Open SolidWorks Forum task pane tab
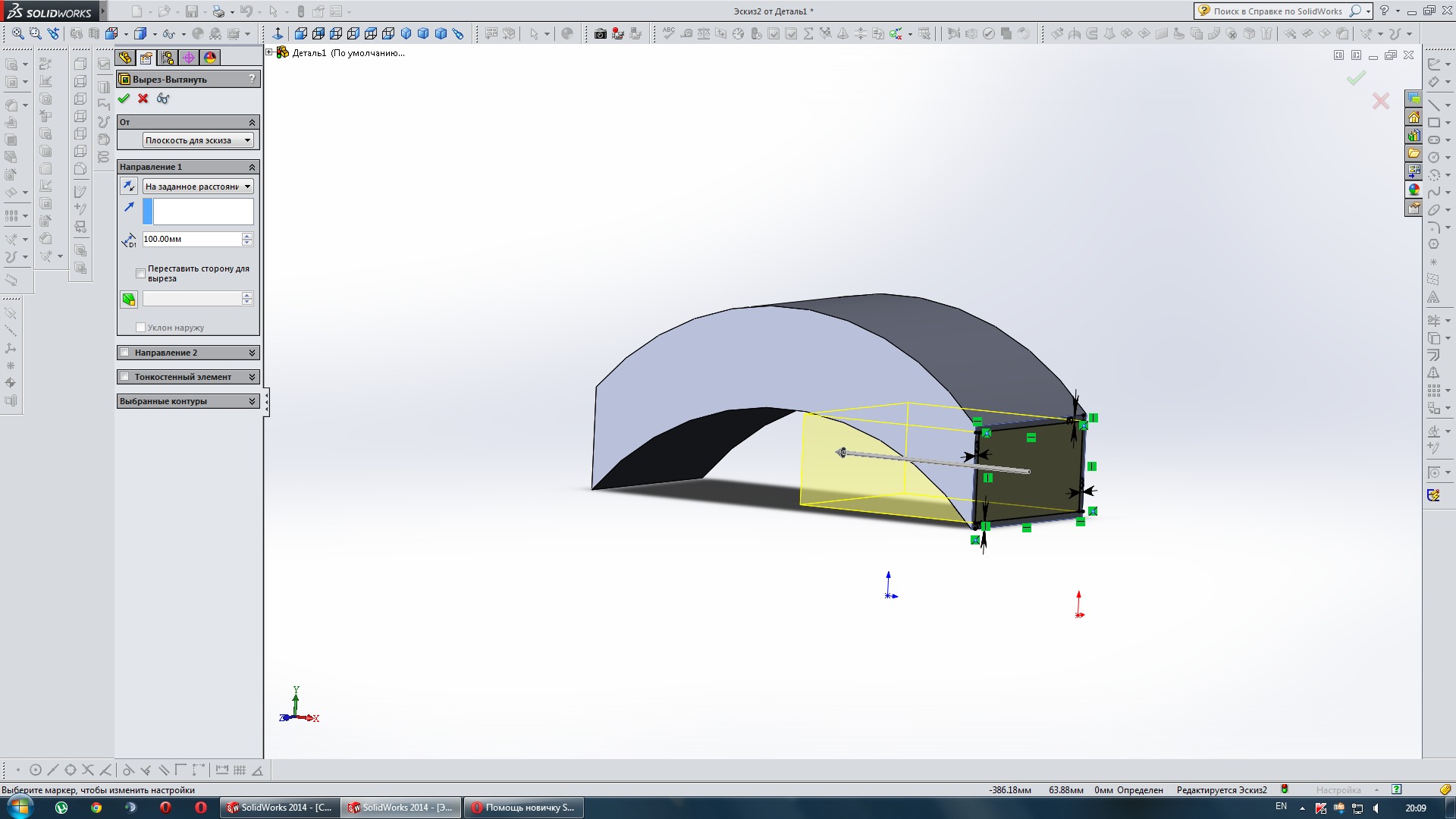This screenshot has height=819, width=1456. coord(1414,99)
